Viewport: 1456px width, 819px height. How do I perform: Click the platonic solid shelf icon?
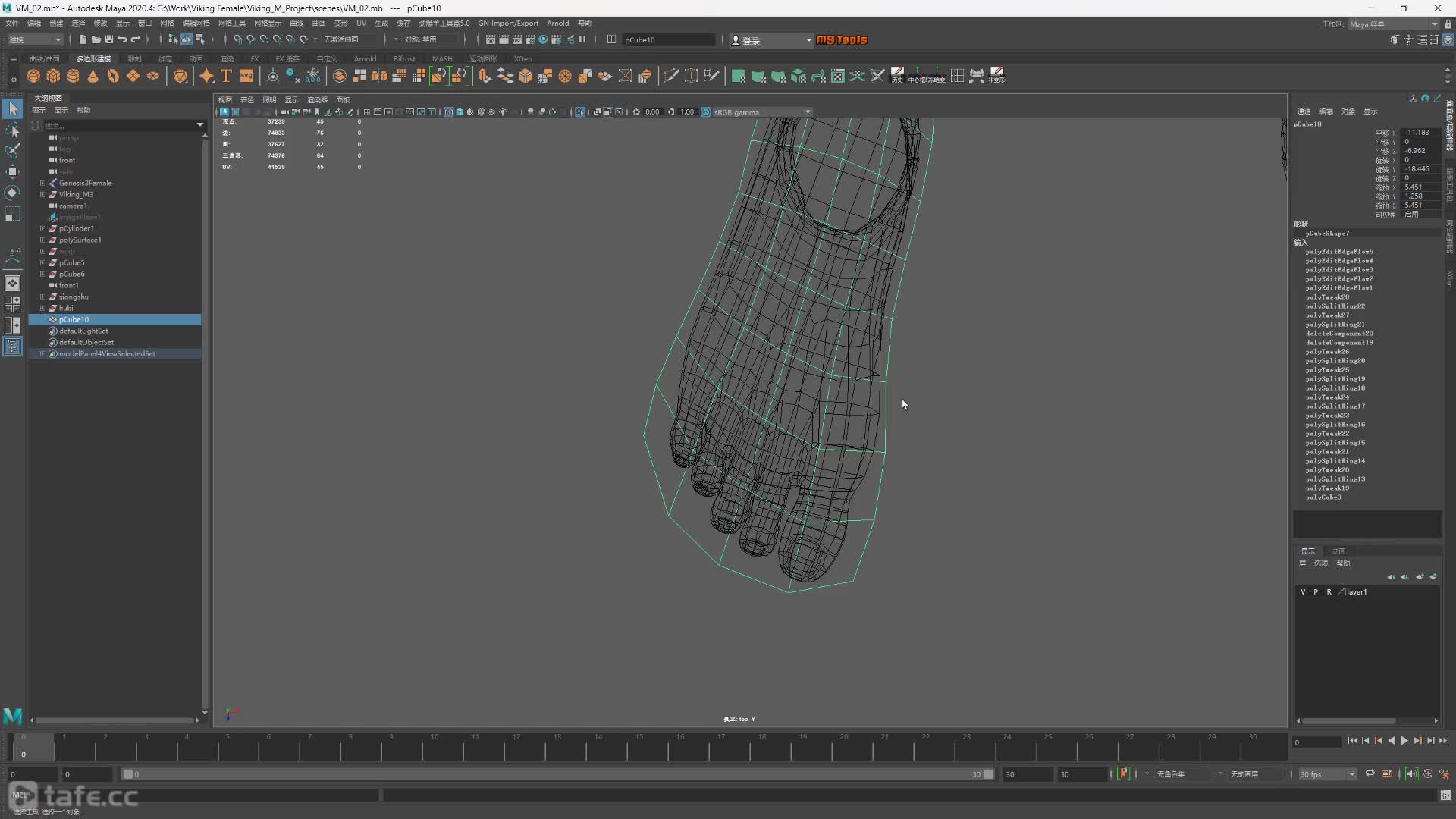[180, 76]
